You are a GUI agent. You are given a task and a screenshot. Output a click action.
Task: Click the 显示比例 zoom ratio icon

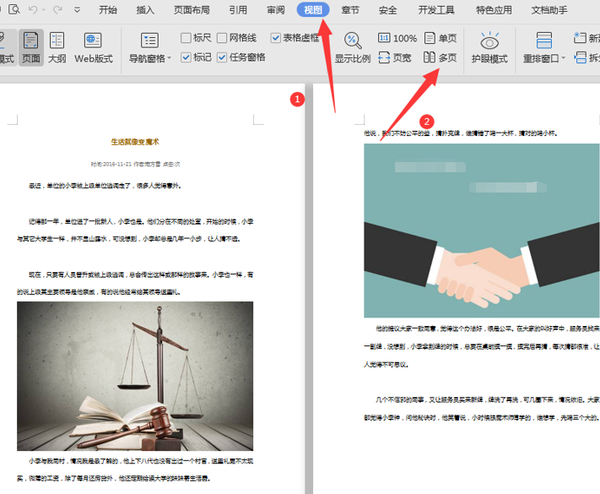352,47
